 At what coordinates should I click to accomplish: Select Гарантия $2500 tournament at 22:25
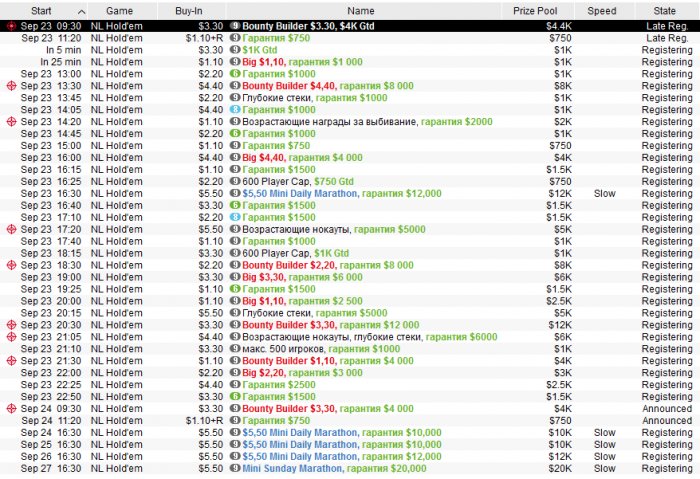click(350, 385)
